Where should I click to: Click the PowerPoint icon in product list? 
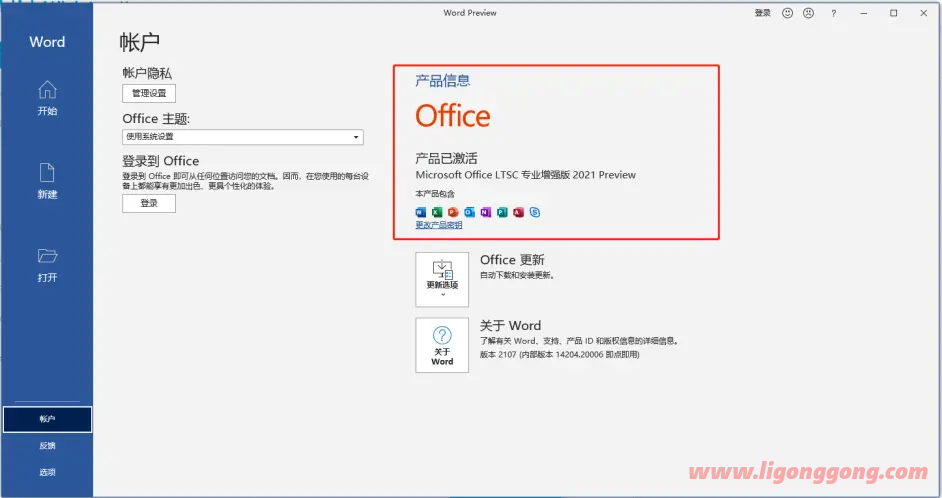click(453, 212)
